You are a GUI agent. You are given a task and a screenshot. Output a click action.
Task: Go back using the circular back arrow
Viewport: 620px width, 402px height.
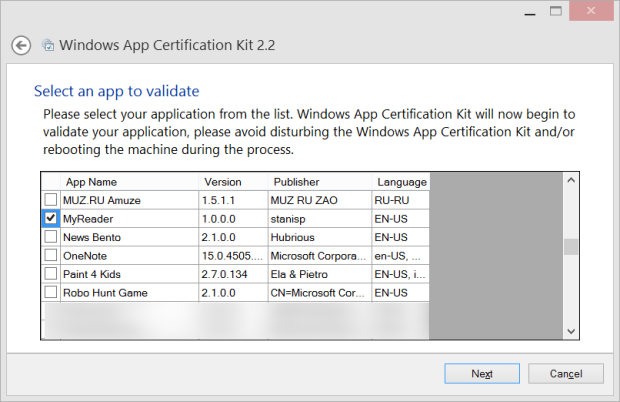21,45
